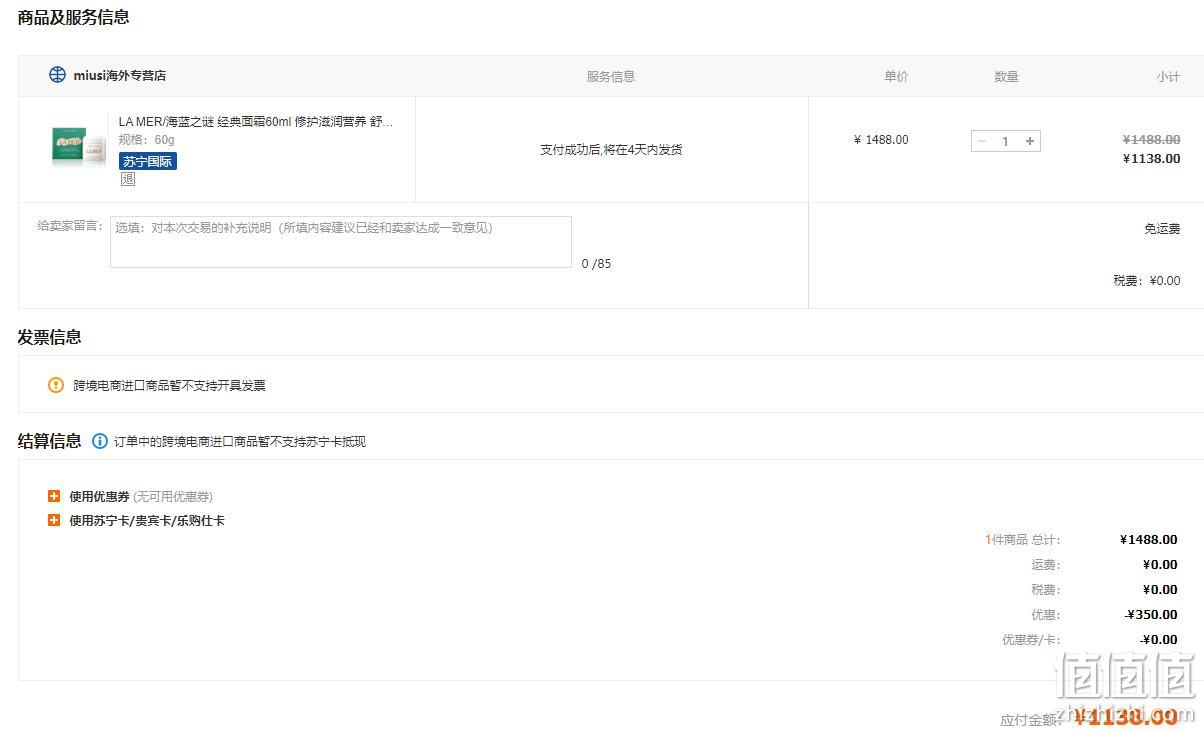Click the 税费:¥0.00 line under 免运费
This screenshot has height=731, width=1204.
click(1146, 281)
